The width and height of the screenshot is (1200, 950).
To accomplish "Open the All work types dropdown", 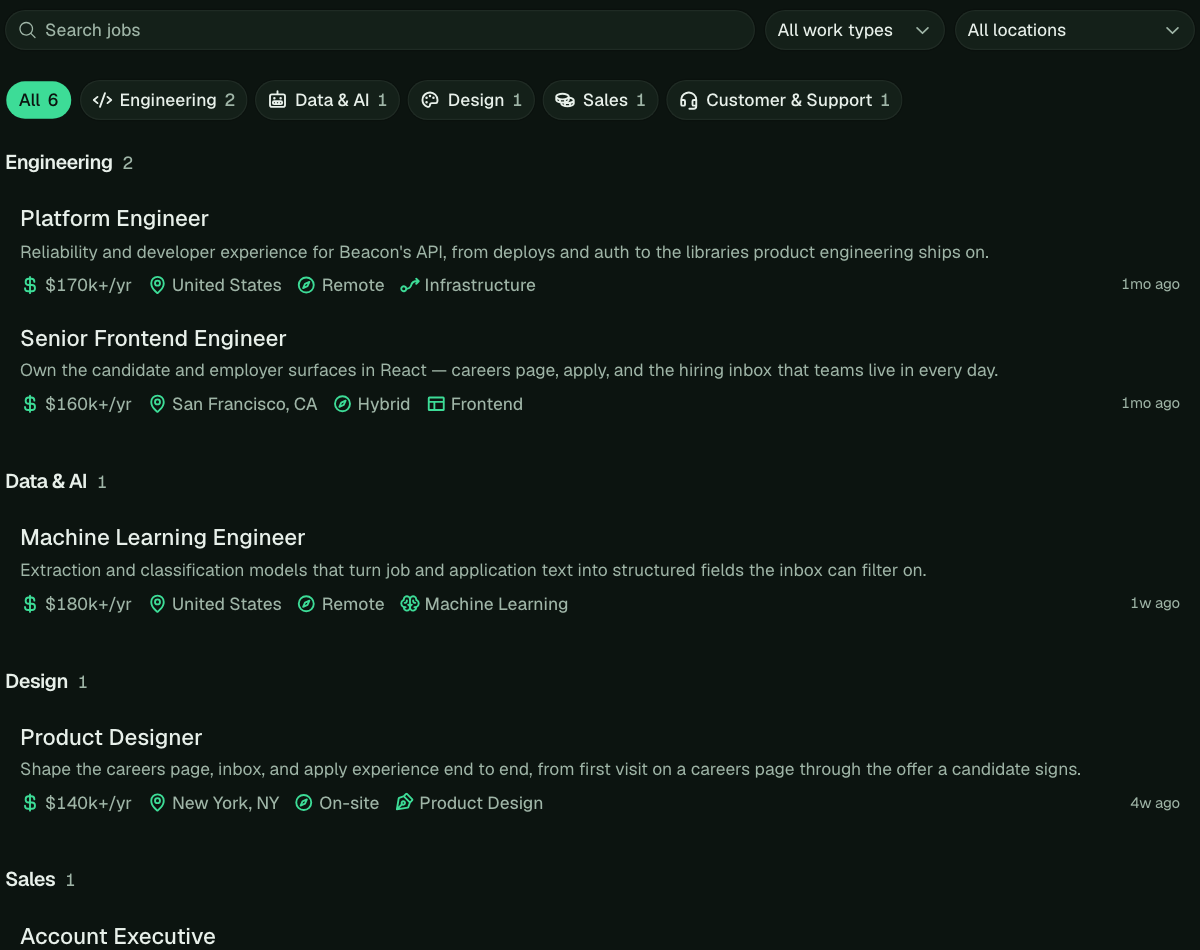I will [x=855, y=30].
